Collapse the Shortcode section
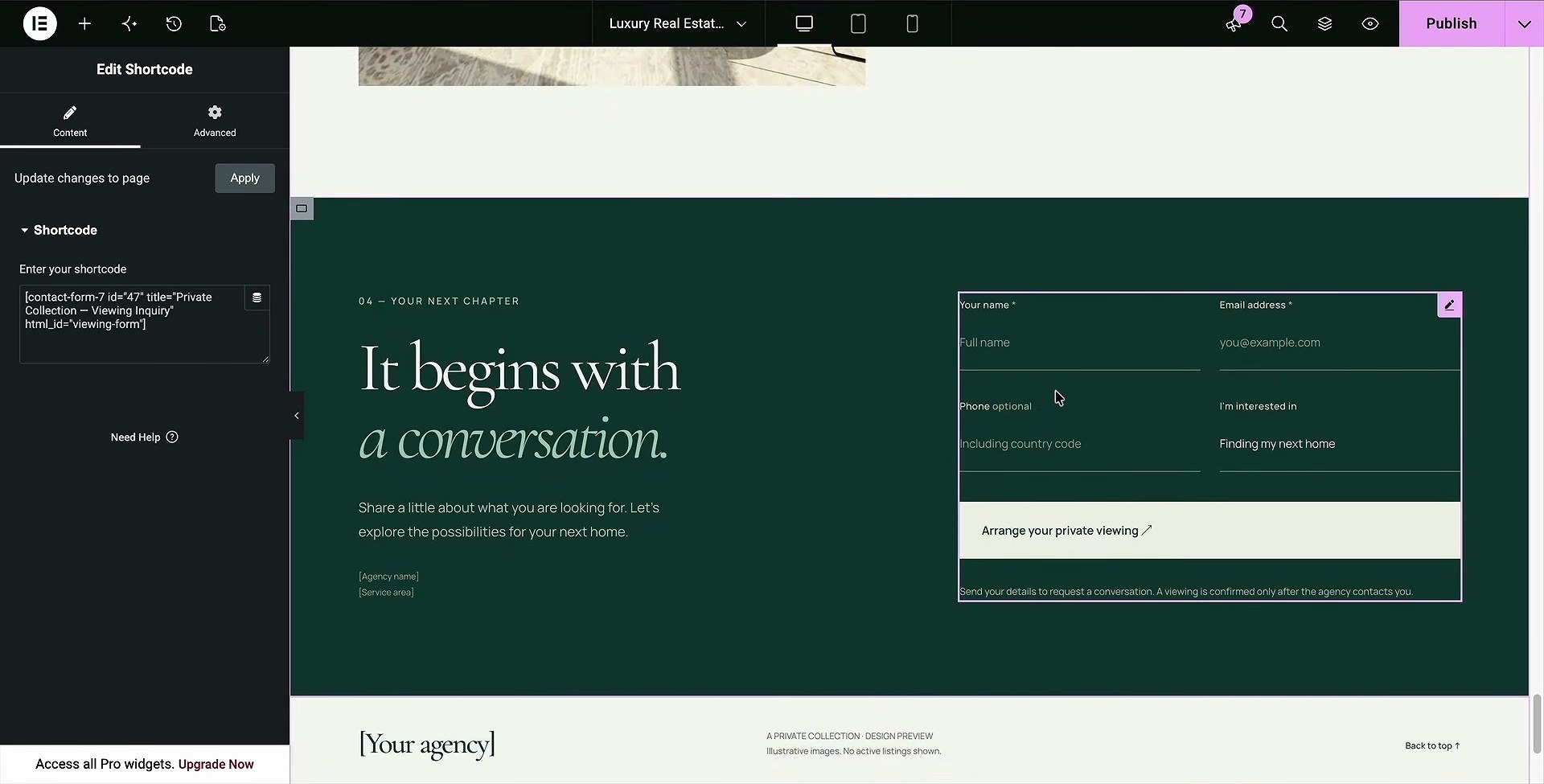Viewport: 1544px width, 784px height. tap(59, 230)
